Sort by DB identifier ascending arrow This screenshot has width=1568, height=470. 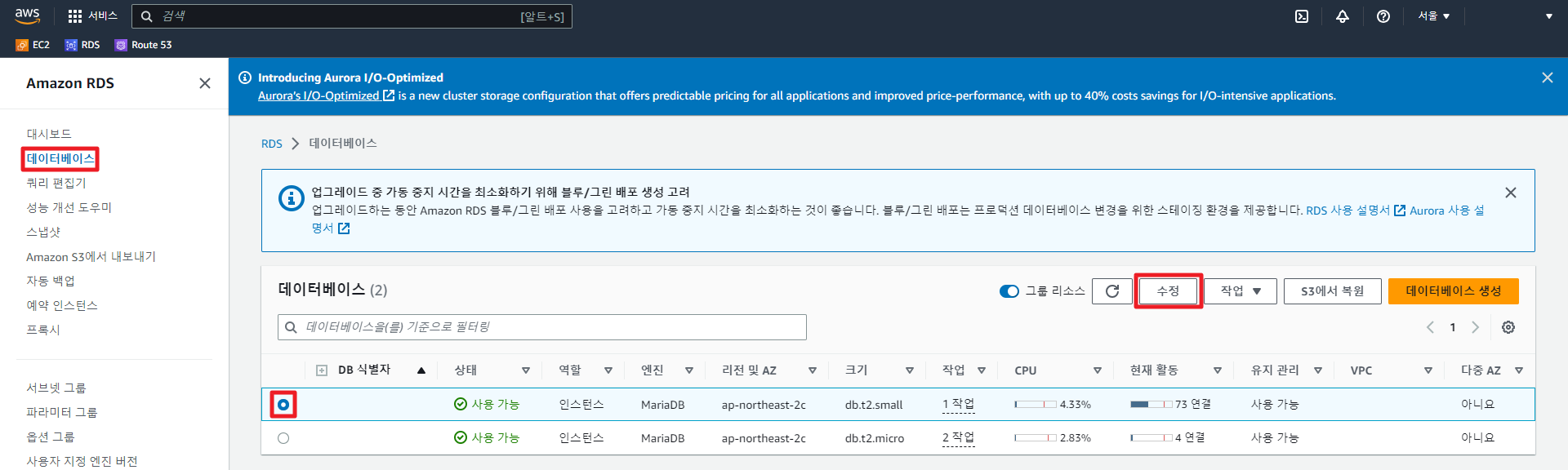pyautogui.click(x=421, y=370)
